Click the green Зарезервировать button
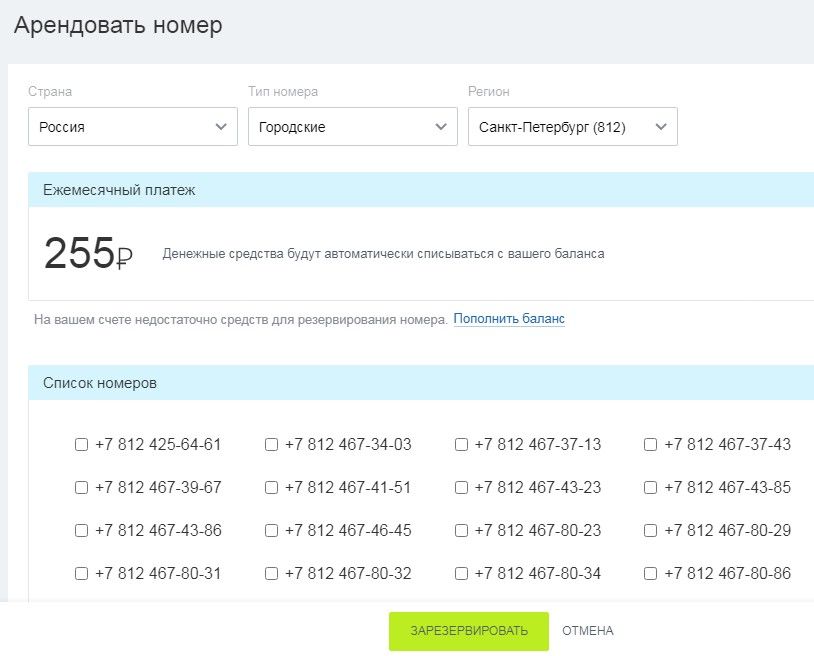The image size is (814, 656). coord(469,631)
